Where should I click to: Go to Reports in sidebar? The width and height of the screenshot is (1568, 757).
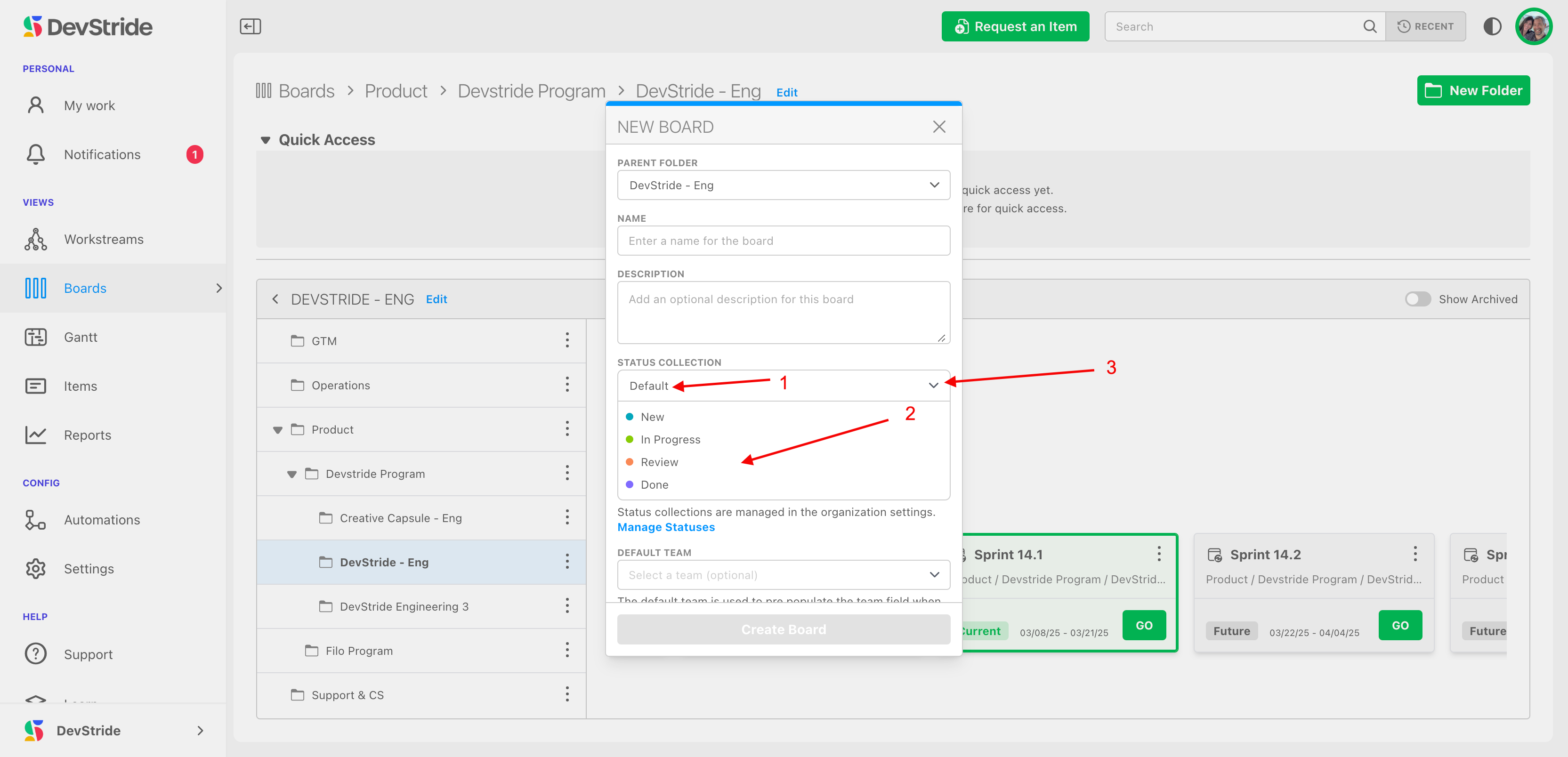click(x=87, y=435)
